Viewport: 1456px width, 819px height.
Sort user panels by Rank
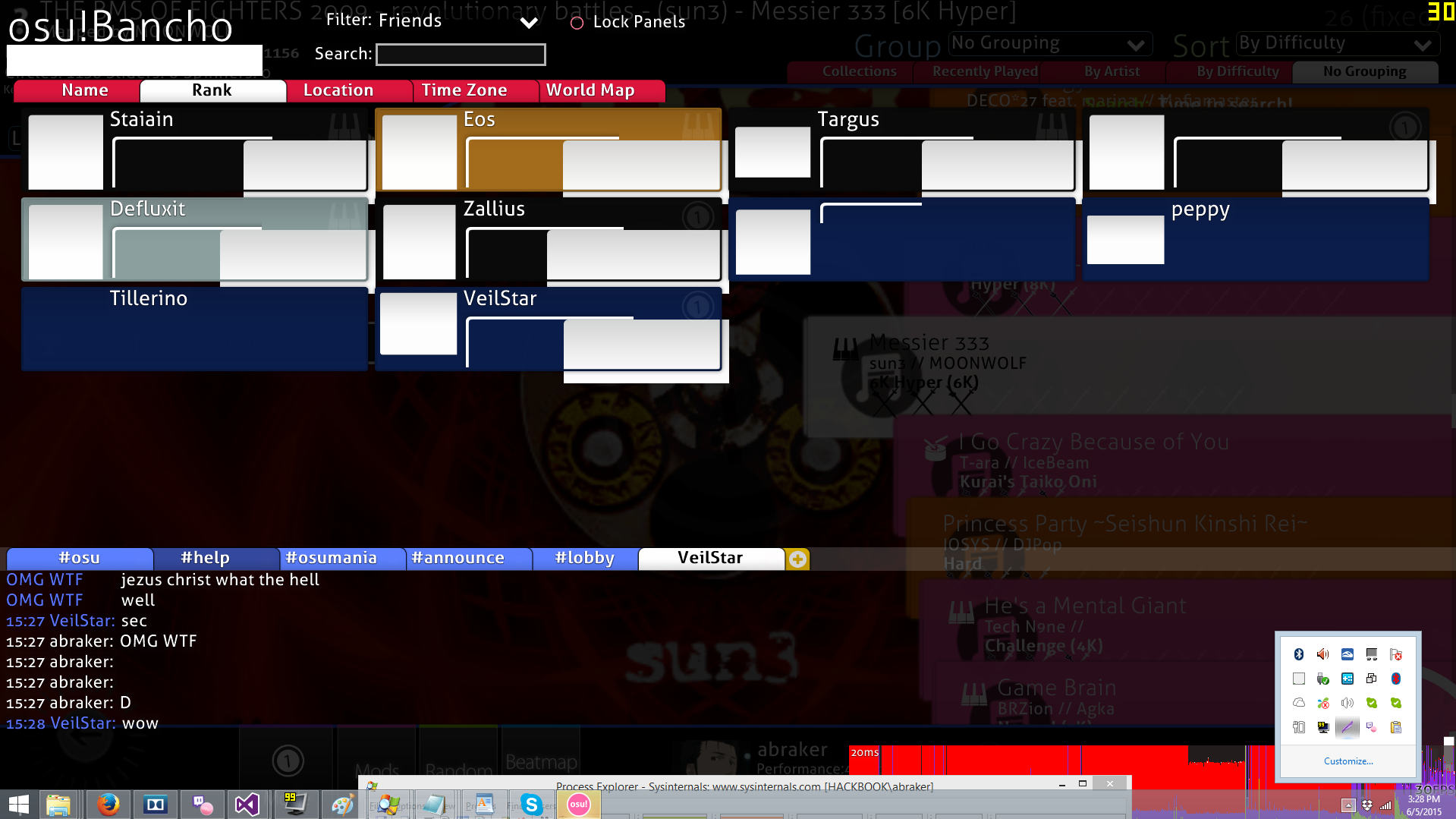(x=212, y=90)
